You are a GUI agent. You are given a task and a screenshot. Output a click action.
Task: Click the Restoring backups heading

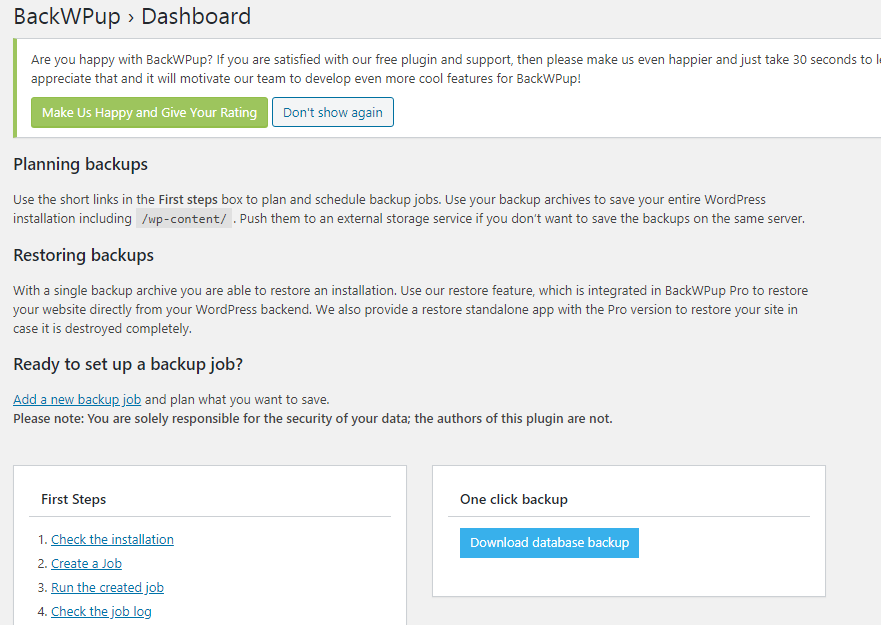83,256
